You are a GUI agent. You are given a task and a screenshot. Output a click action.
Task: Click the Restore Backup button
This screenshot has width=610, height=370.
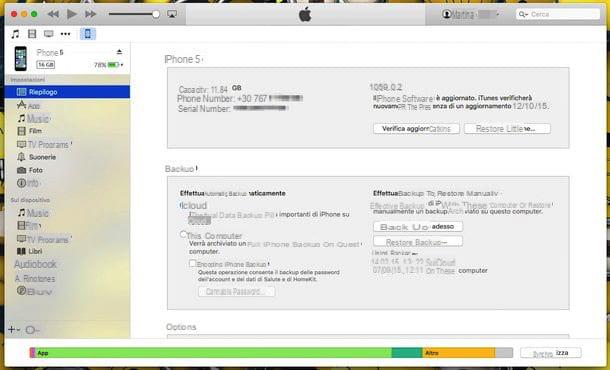[x=418, y=242]
